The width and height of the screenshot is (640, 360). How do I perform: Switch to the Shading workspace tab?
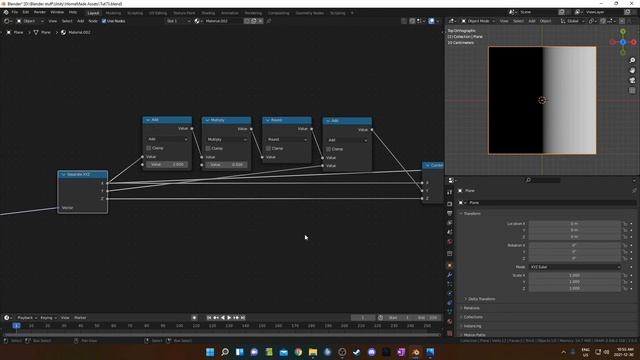pyautogui.click(x=208, y=13)
